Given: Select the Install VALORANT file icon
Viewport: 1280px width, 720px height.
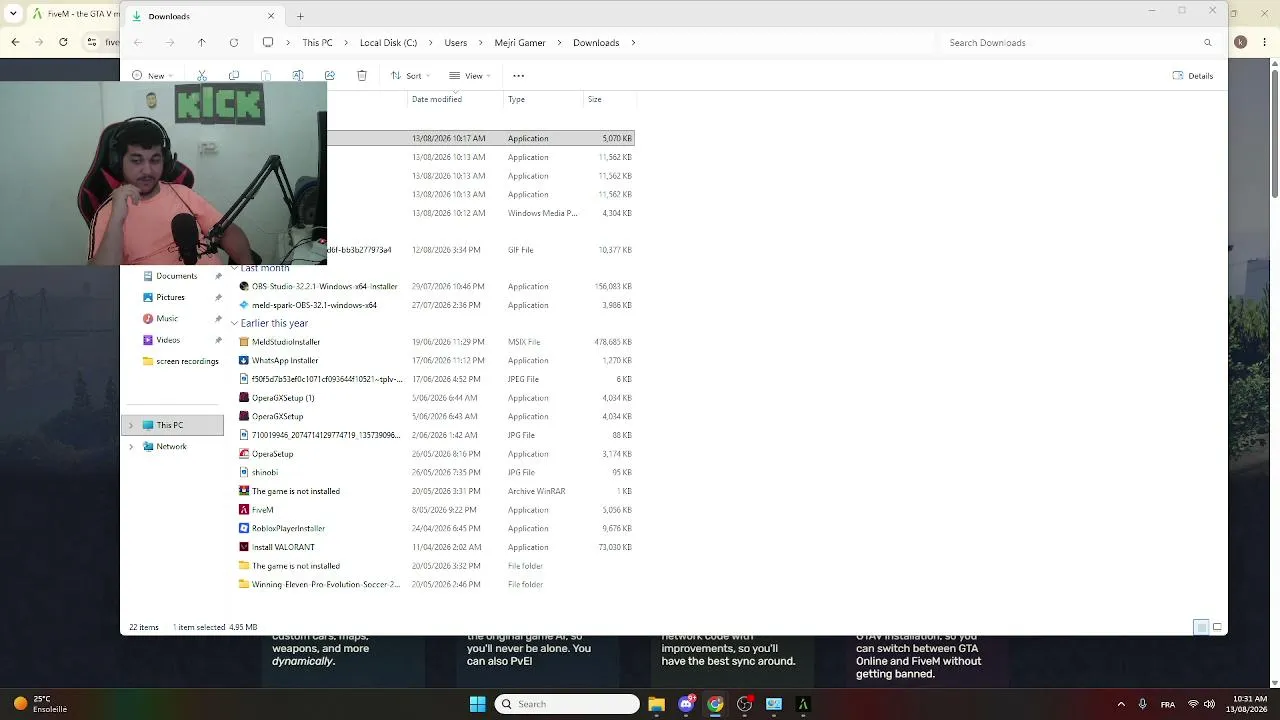Looking at the screenshot, I should [x=244, y=547].
